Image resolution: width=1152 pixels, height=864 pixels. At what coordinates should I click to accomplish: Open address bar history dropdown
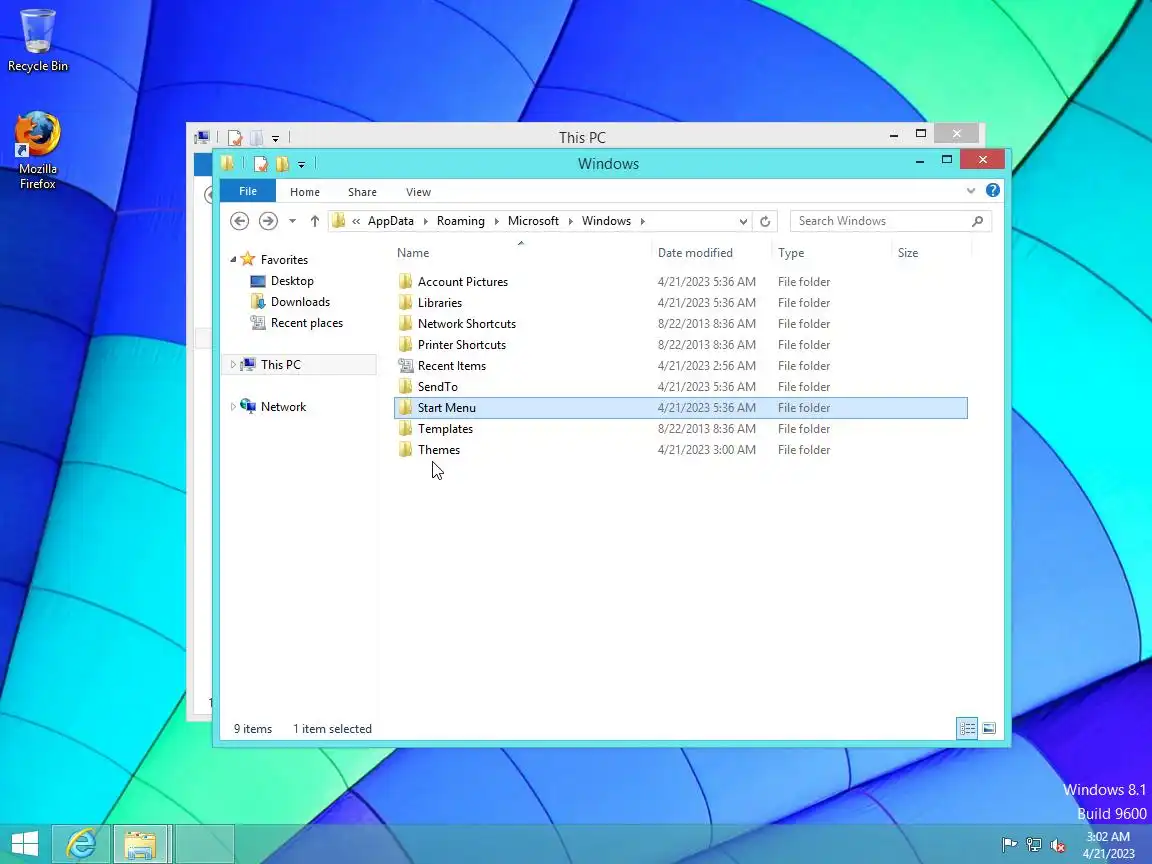pyautogui.click(x=743, y=221)
